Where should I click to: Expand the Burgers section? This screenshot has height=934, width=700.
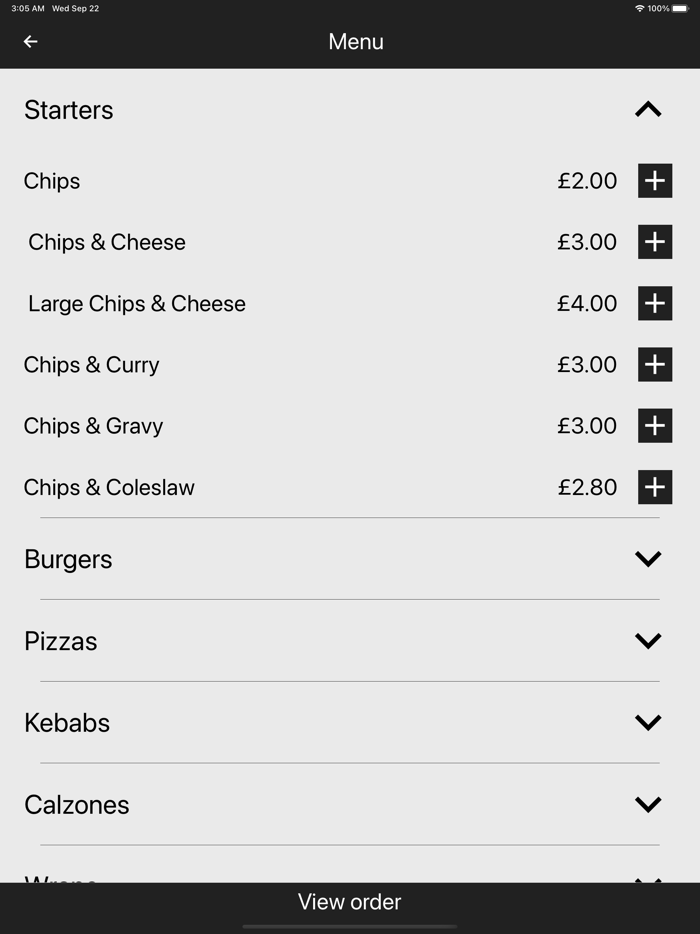tap(648, 558)
